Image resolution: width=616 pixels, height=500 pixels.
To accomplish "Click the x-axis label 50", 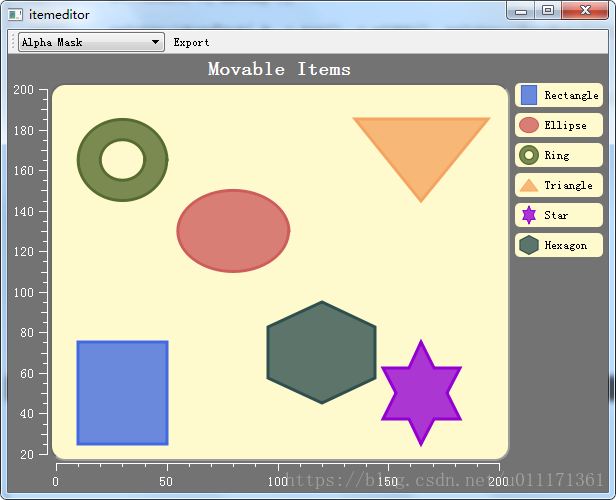I will 166,482.
